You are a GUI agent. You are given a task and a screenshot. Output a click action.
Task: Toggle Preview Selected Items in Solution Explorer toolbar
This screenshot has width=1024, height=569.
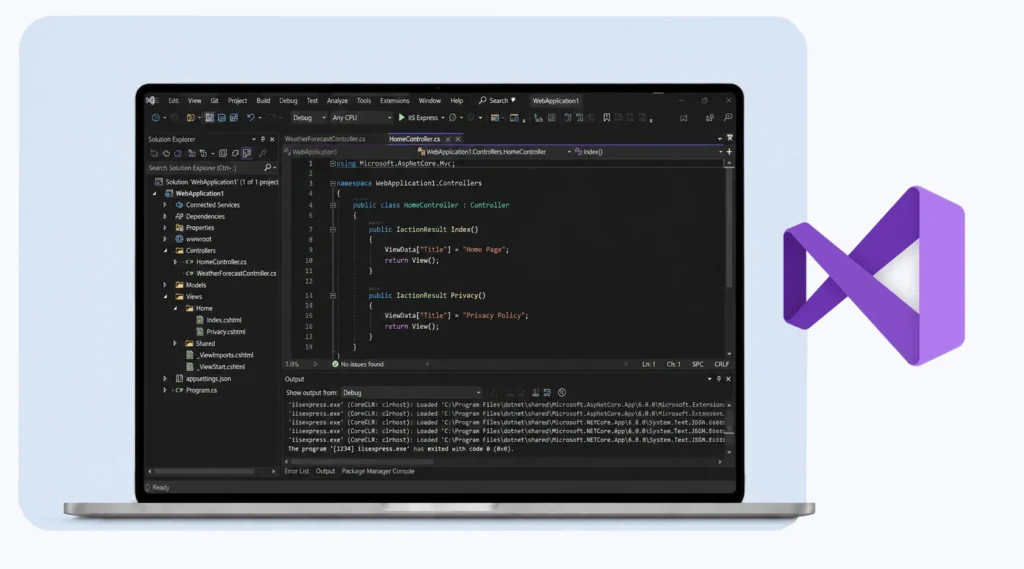247,154
